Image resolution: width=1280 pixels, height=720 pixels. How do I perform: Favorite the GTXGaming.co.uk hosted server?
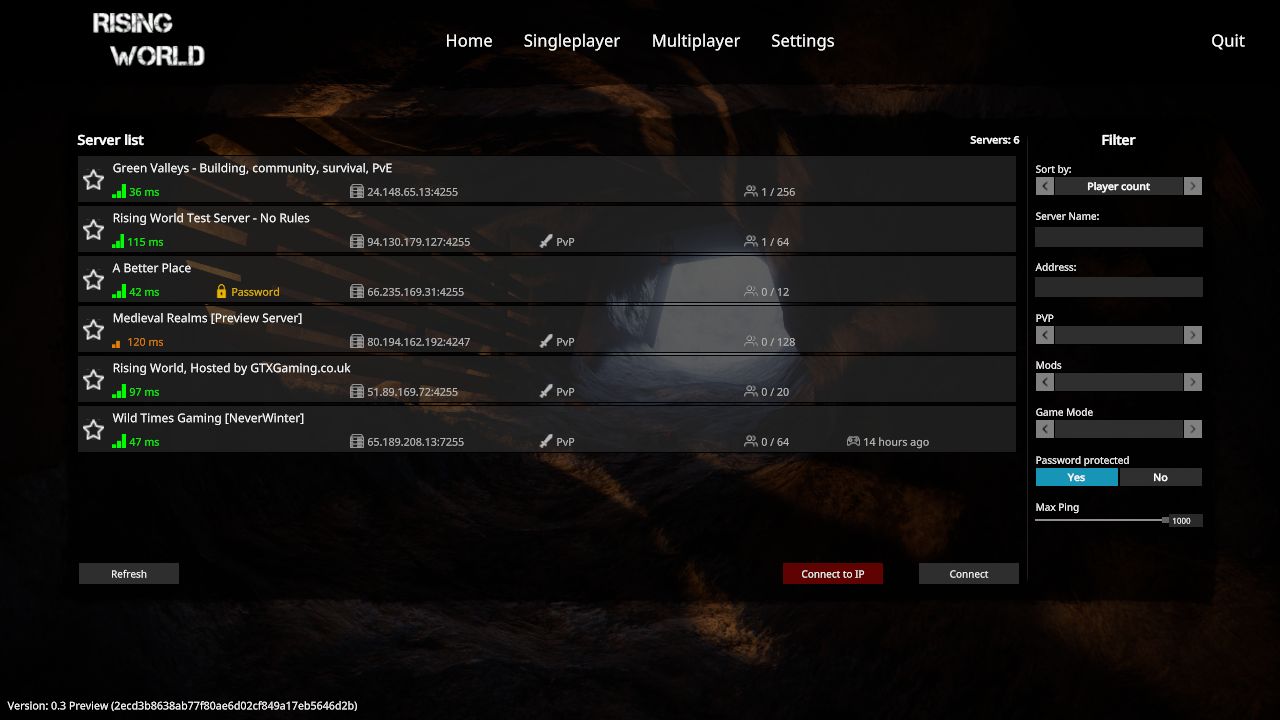tap(93, 380)
